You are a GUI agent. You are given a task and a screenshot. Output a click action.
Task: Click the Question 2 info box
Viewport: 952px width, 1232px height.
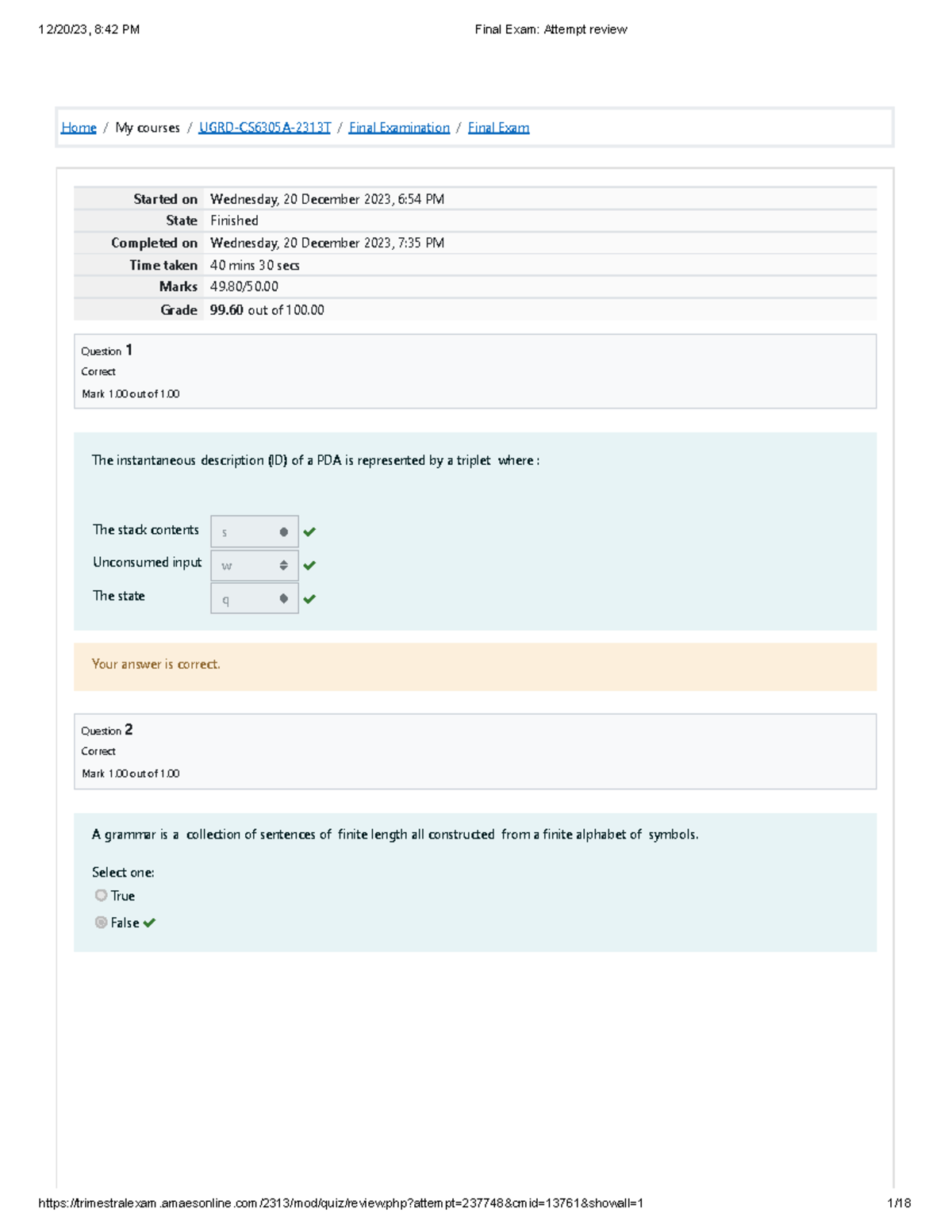coord(474,751)
